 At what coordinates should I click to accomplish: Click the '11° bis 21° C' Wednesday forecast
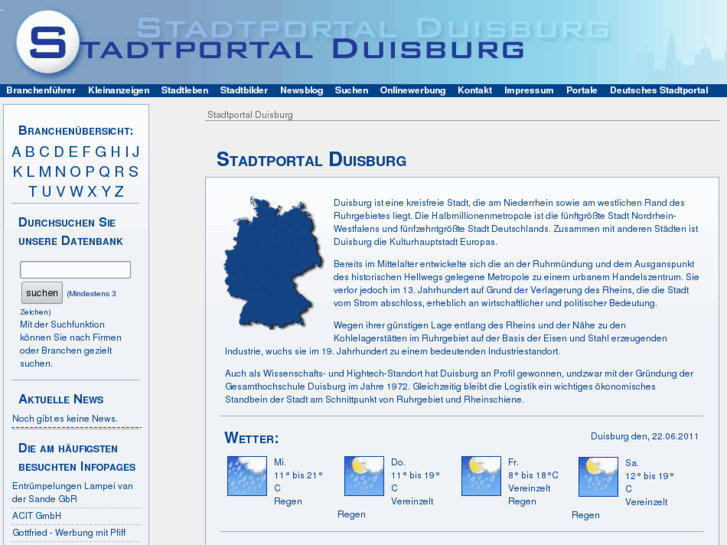tap(298, 481)
